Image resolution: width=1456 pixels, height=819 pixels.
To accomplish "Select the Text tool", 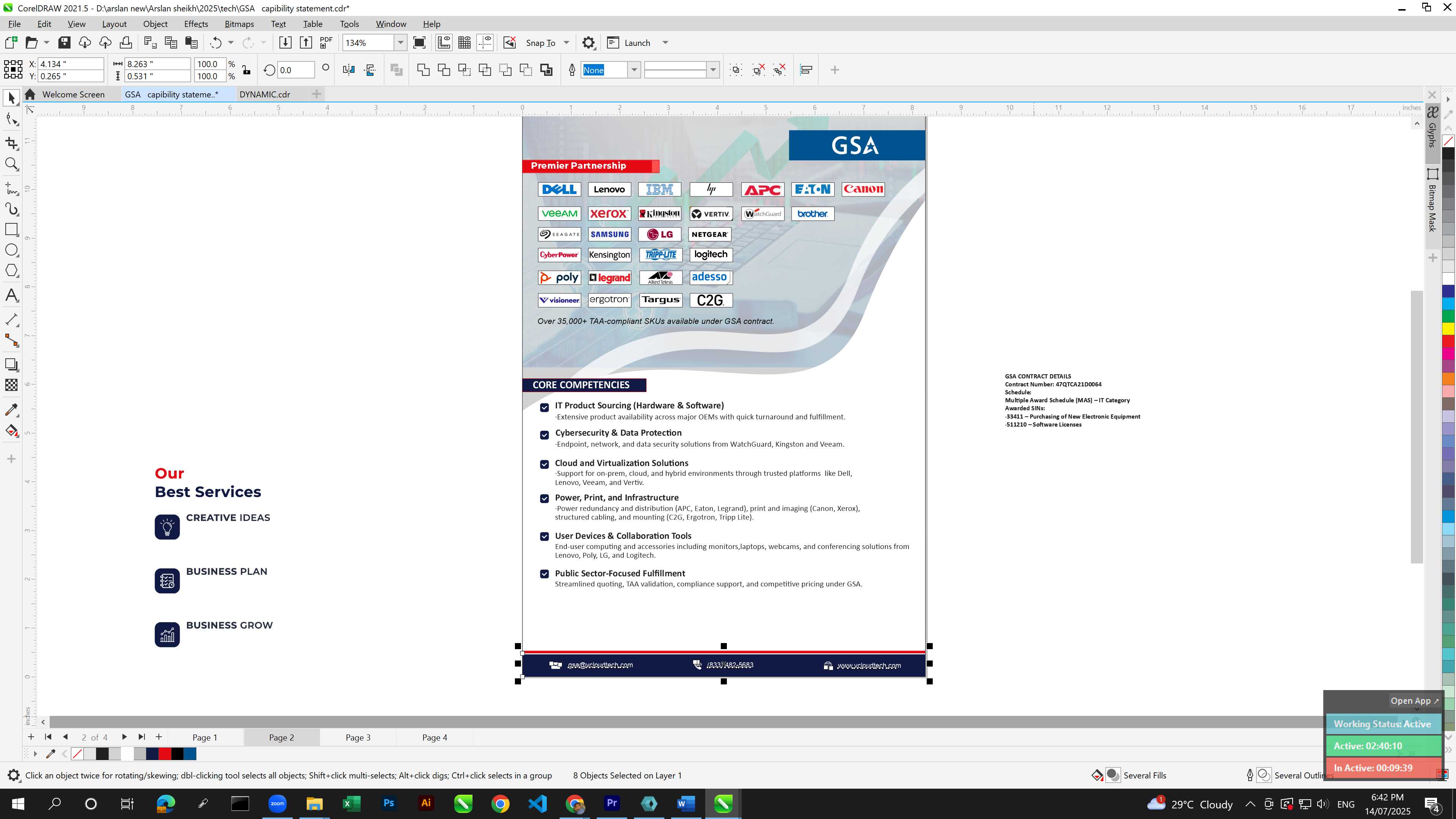I will click(x=11, y=295).
